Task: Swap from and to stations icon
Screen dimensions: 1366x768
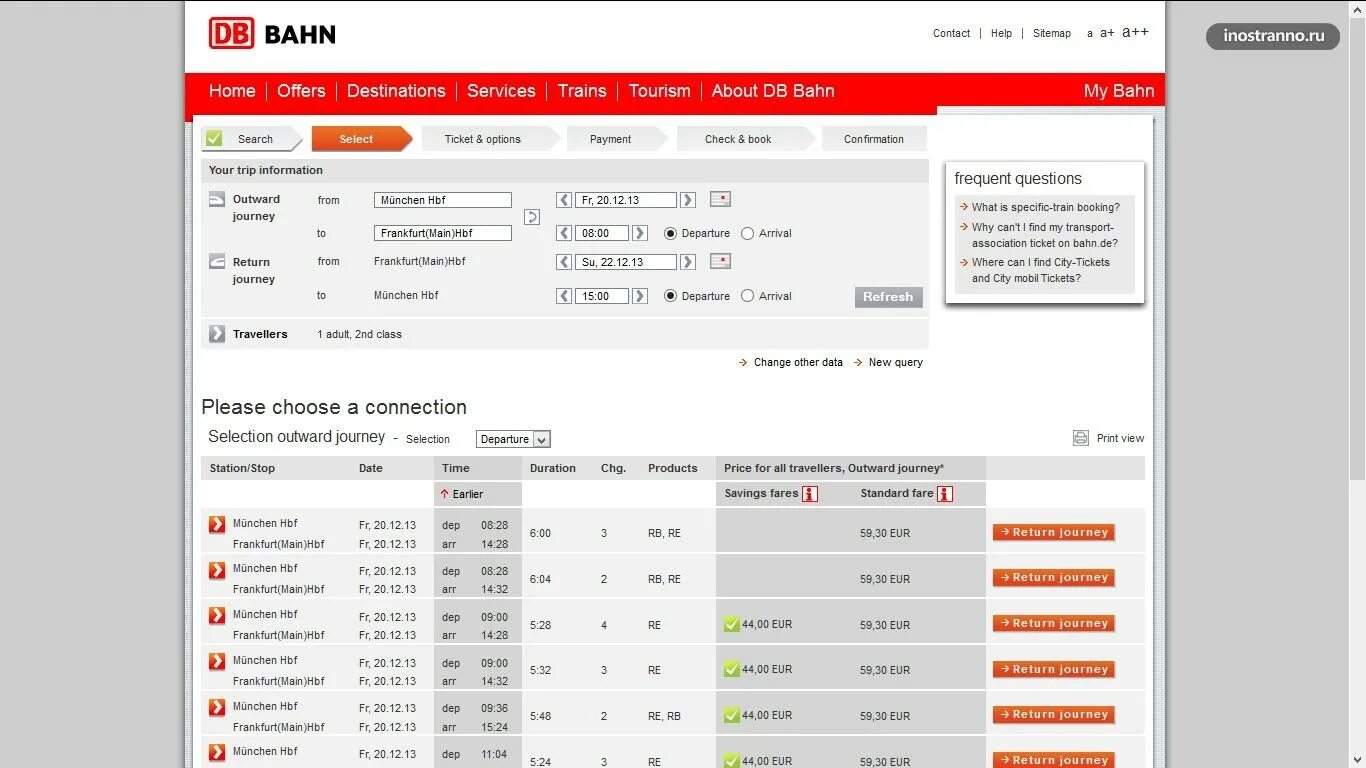Action: pyautogui.click(x=532, y=216)
